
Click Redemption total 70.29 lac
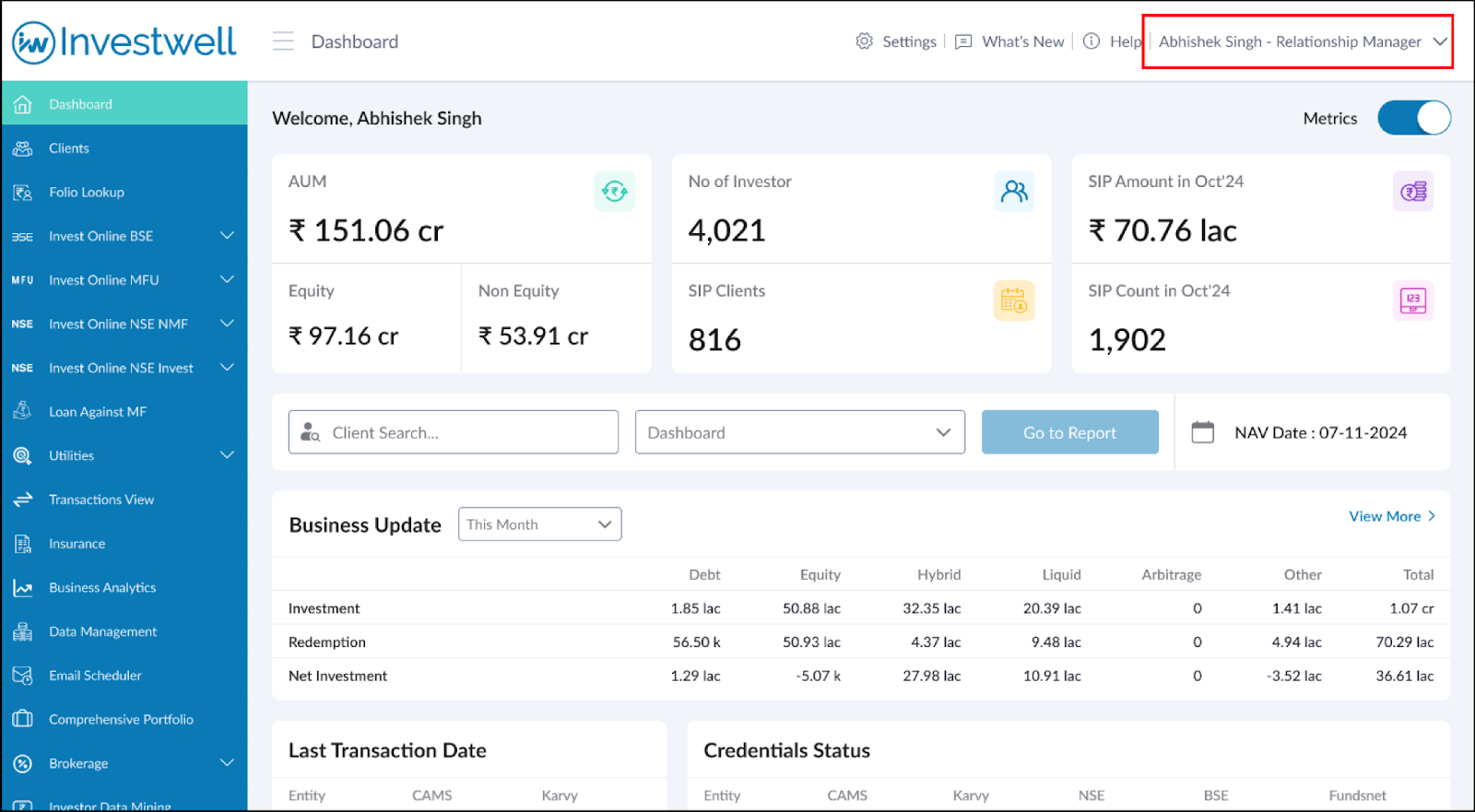(x=1405, y=642)
